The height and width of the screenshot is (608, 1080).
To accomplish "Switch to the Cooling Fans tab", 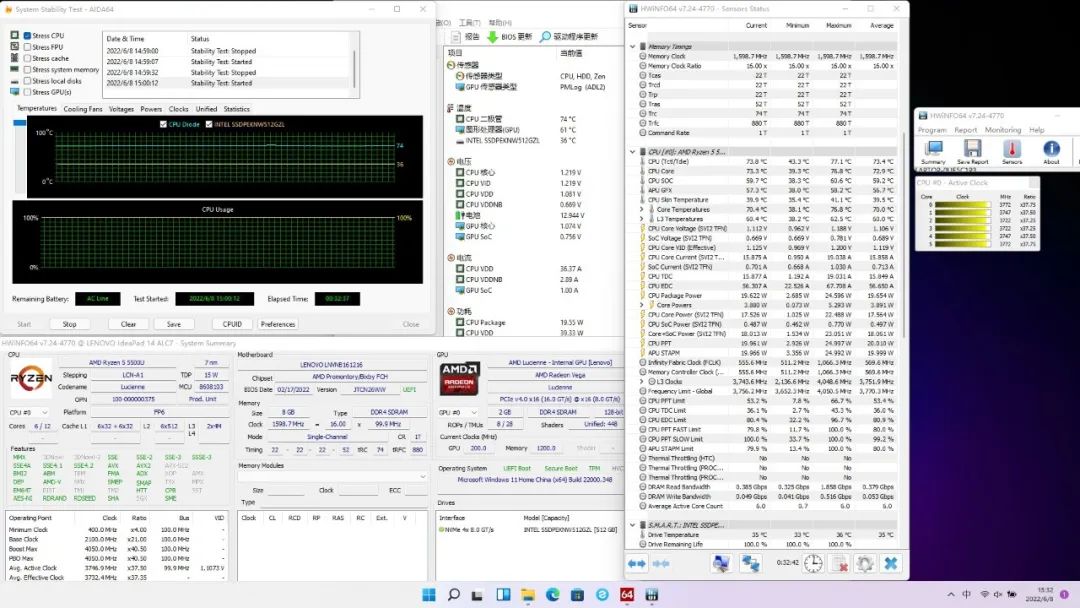I will click(x=82, y=109).
